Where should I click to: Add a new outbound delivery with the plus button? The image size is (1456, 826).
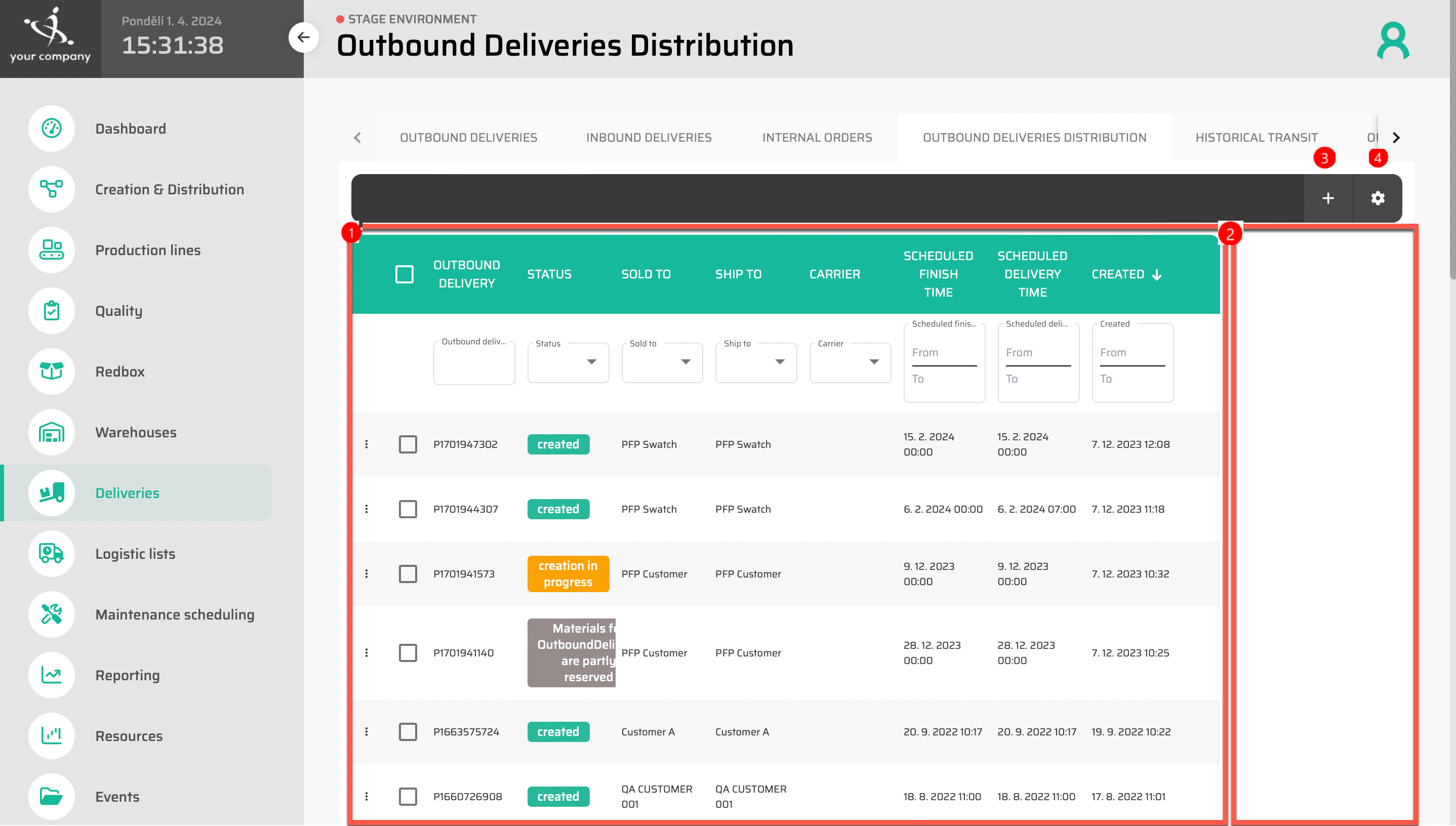tap(1328, 198)
